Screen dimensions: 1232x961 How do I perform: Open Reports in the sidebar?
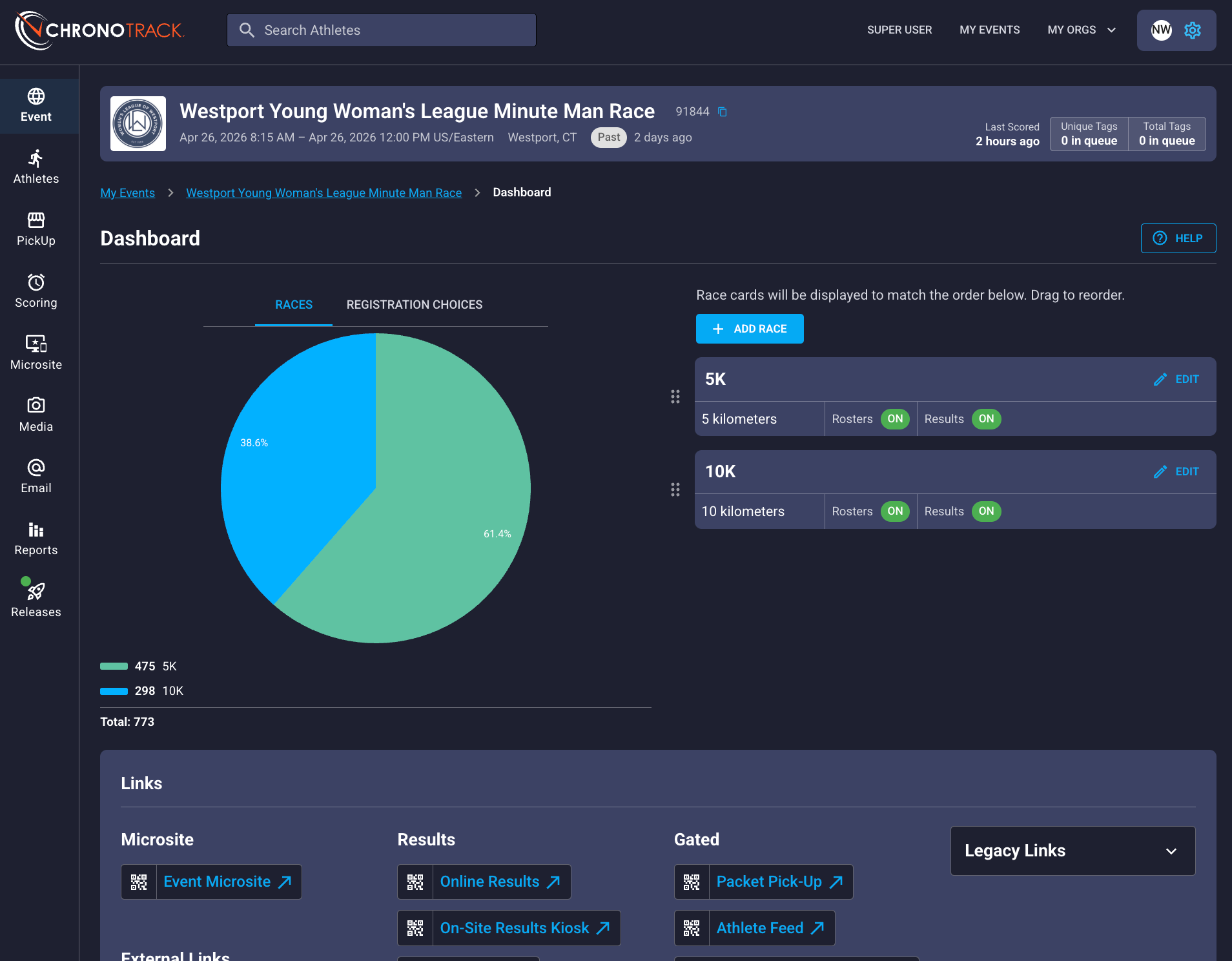pos(36,539)
